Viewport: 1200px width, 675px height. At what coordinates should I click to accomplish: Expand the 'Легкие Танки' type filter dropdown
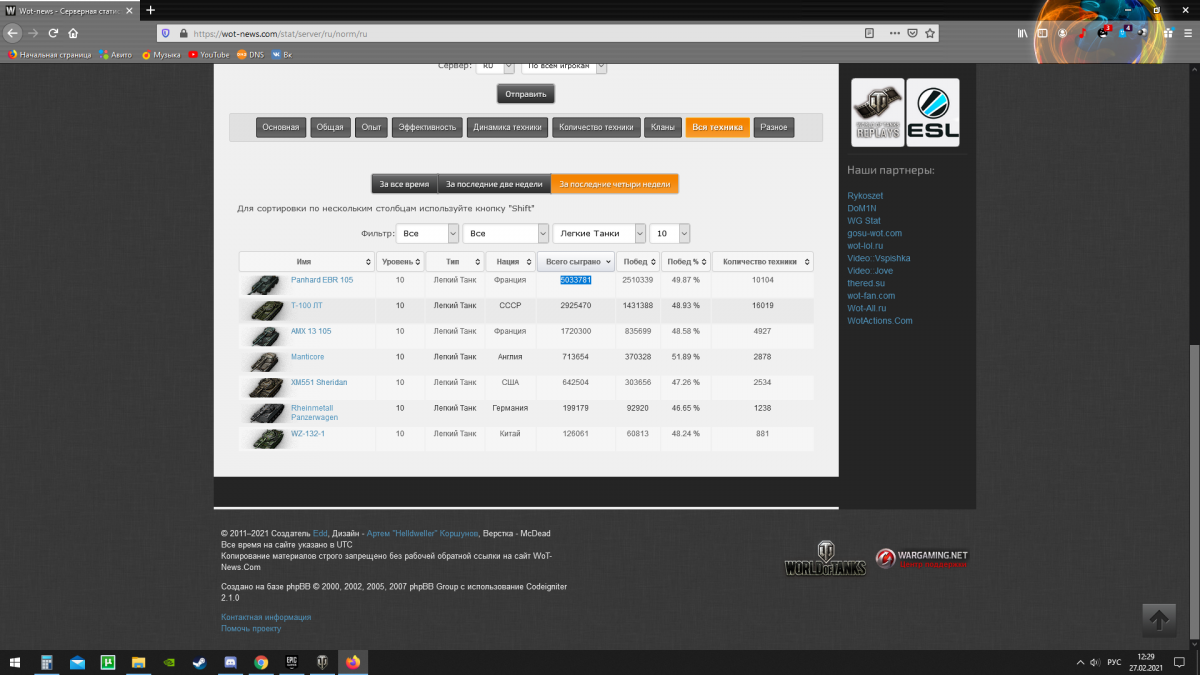click(599, 233)
